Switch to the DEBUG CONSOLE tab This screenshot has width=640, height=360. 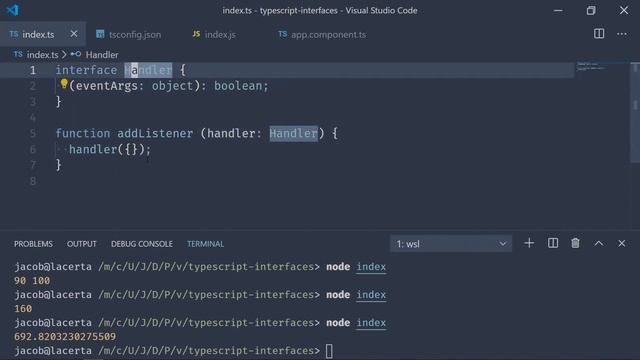pos(142,244)
